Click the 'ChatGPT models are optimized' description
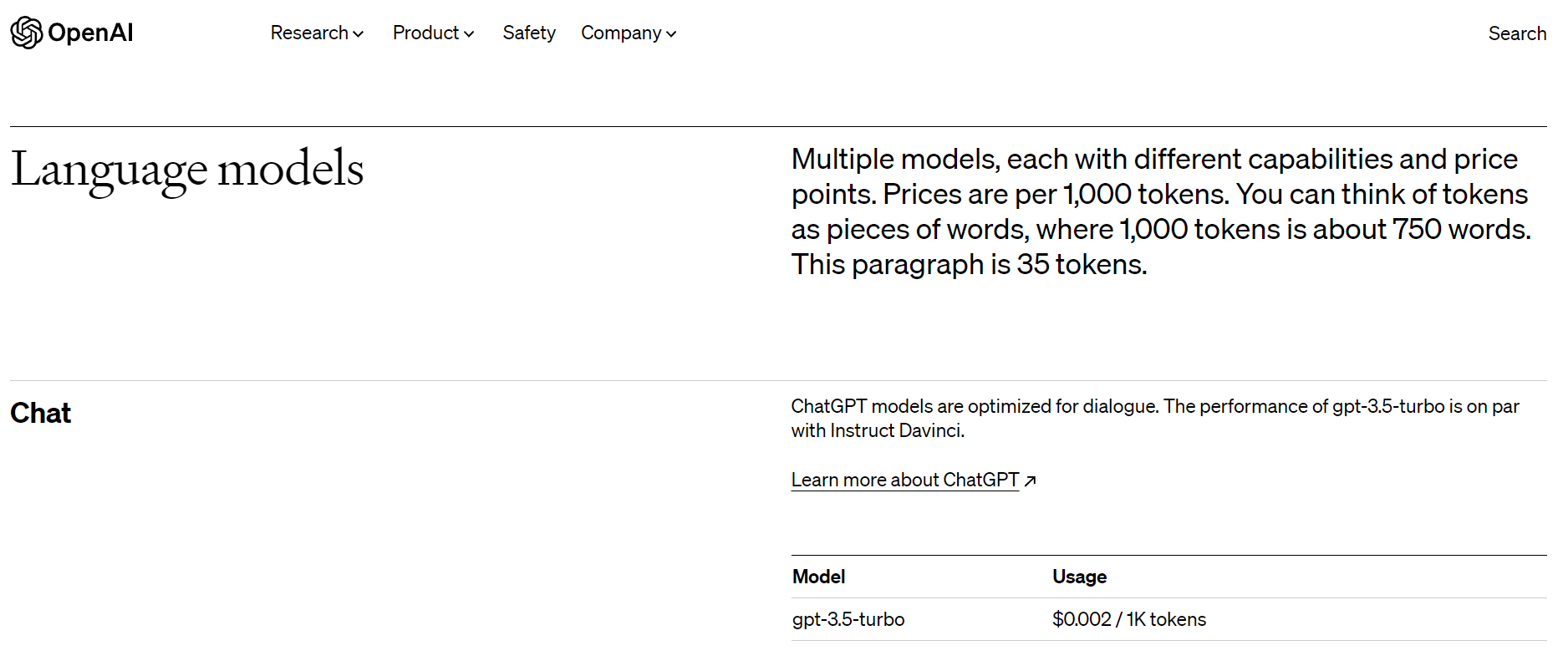Screen dimensions: 1568x661 click(1155, 418)
